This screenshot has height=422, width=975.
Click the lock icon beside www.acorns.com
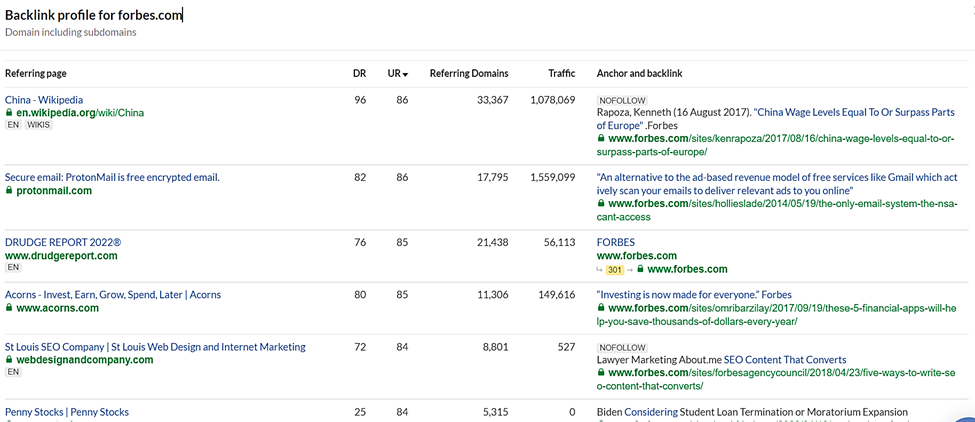pyautogui.click(x=9, y=308)
